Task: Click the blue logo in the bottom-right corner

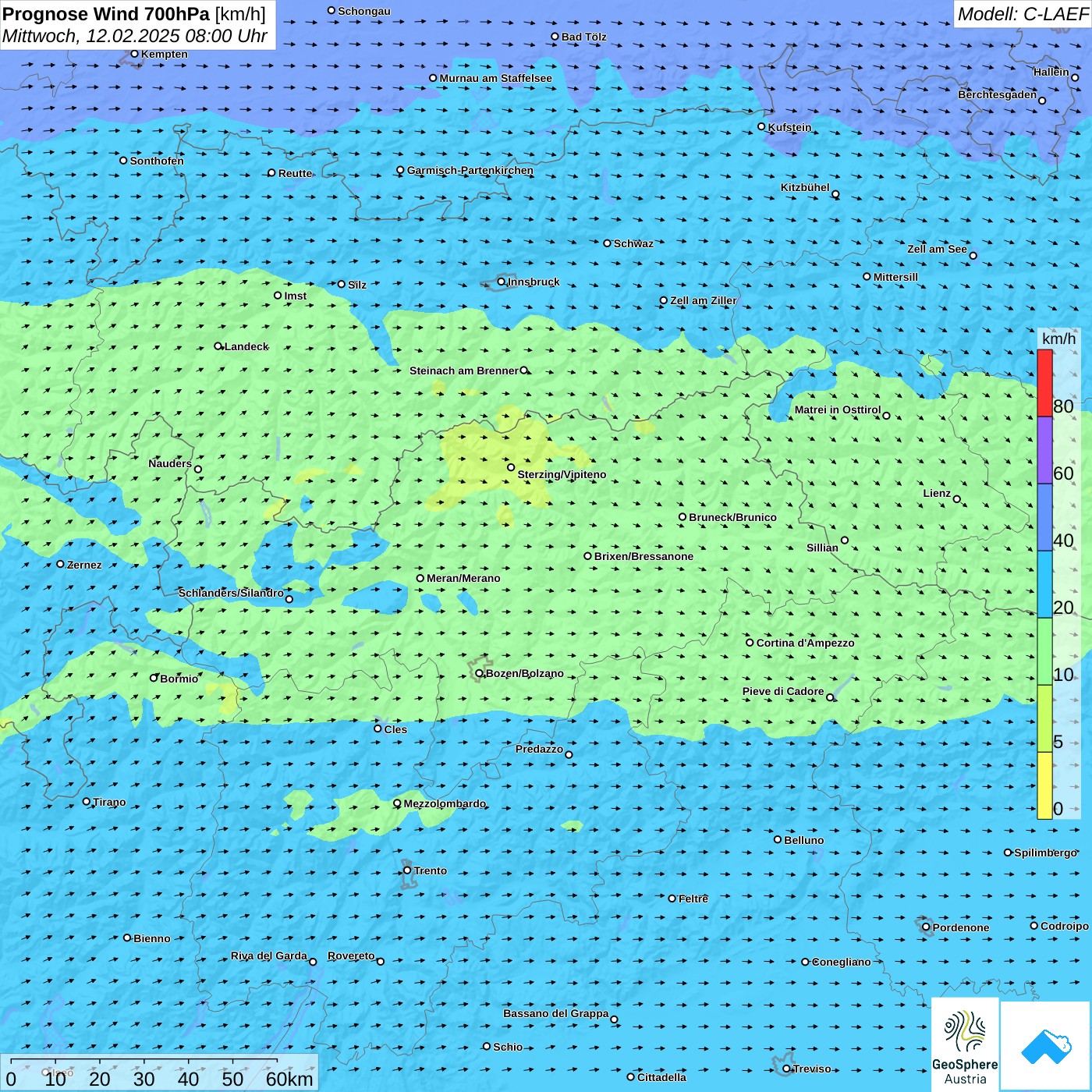Action: (1045, 1046)
